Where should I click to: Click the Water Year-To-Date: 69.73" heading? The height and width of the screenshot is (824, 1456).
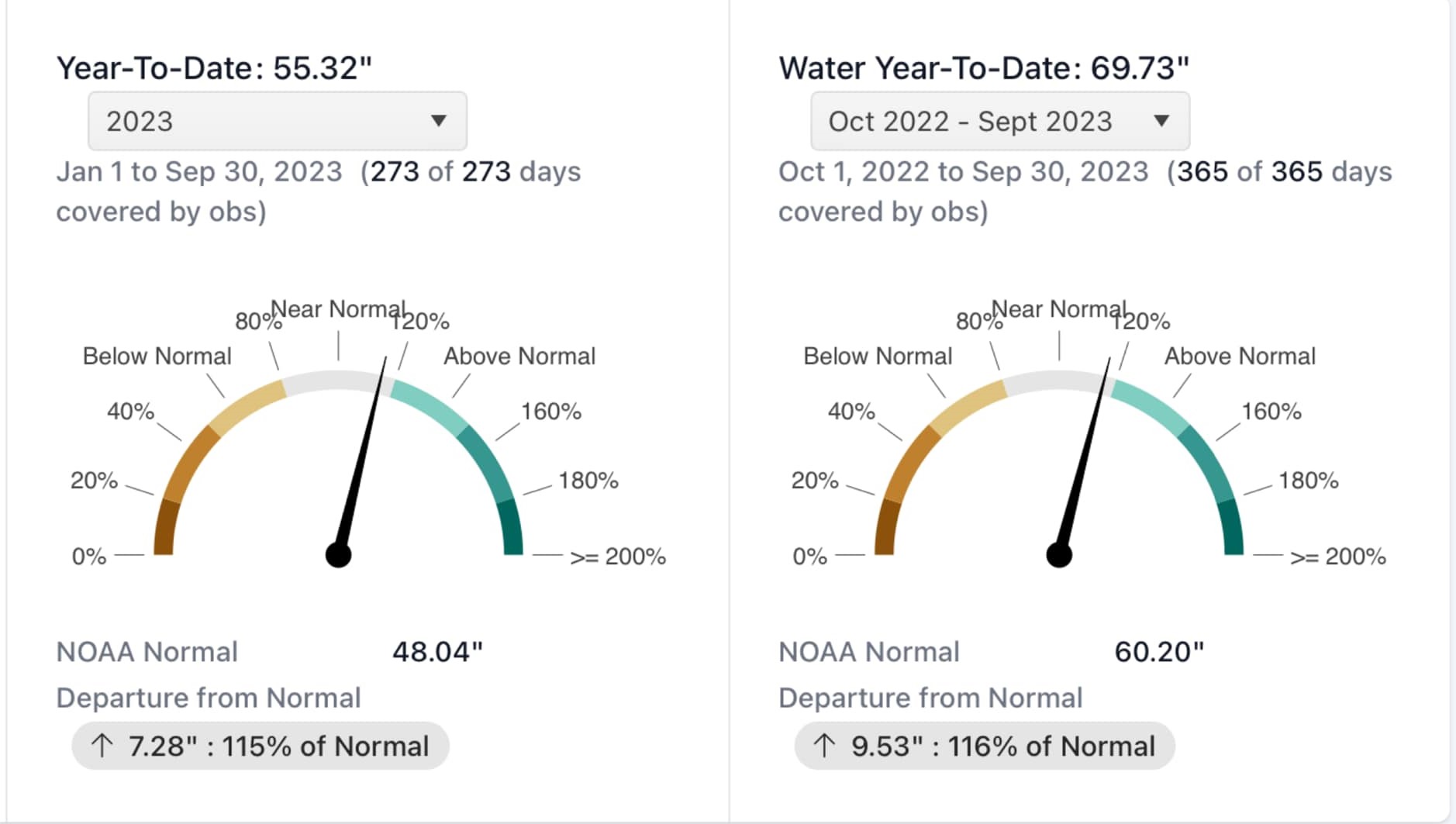tap(983, 68)
